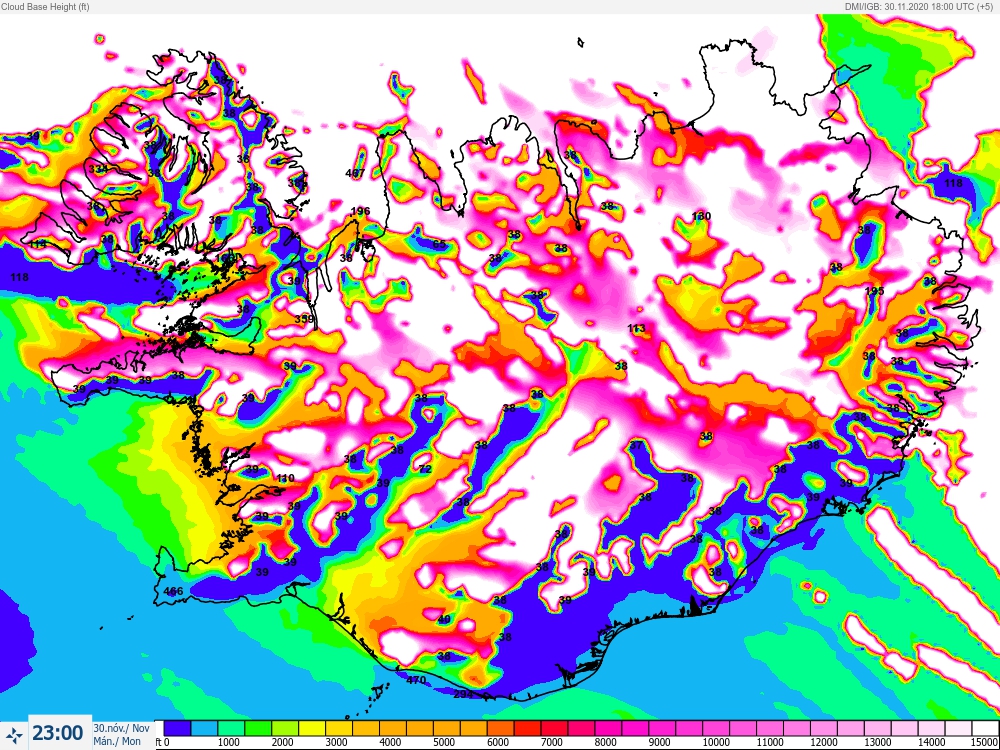Click the 30.nóv./ Nov date label
This screenshot has height=750, width=1000.
[x=121, y=728]
